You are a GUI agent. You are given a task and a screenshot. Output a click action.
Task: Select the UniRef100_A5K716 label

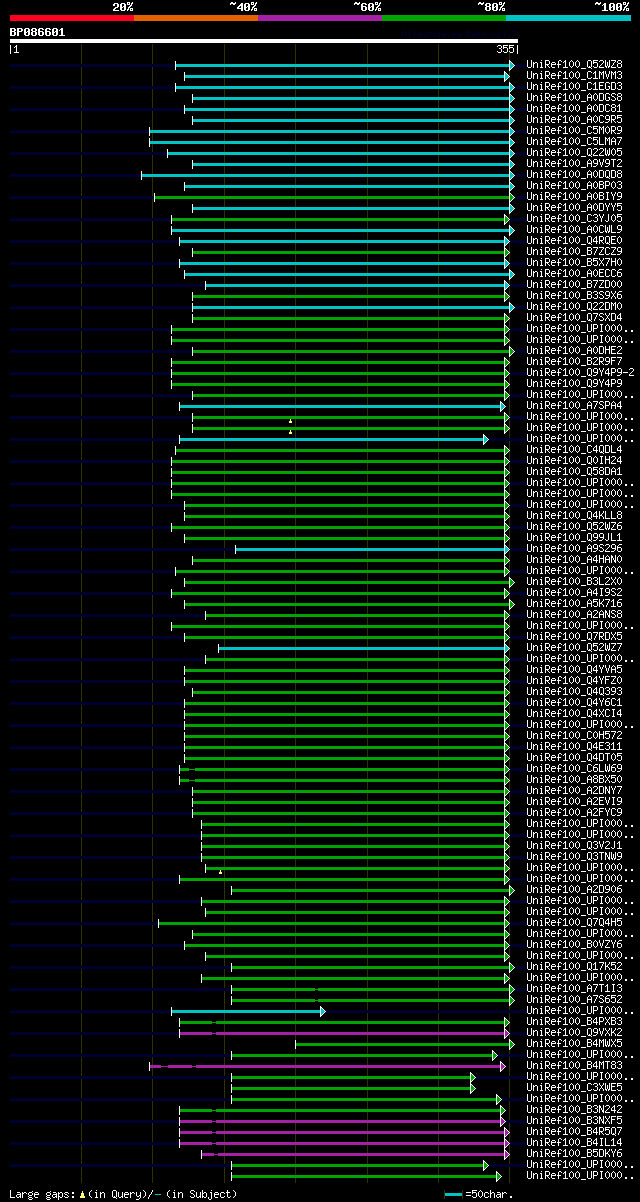coord(574,603)
